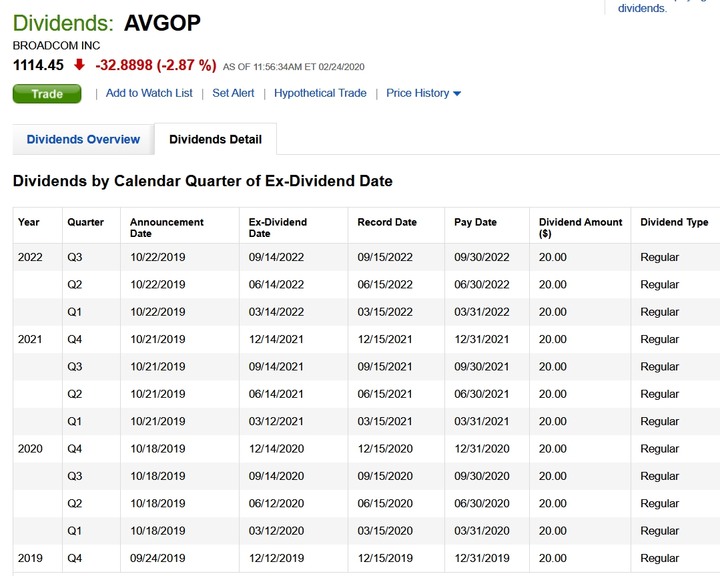Image resolution: width=720 pixels, height=576 pixels.
Task: Select the Dividends Detail tab
Action: tap(215, 139)
